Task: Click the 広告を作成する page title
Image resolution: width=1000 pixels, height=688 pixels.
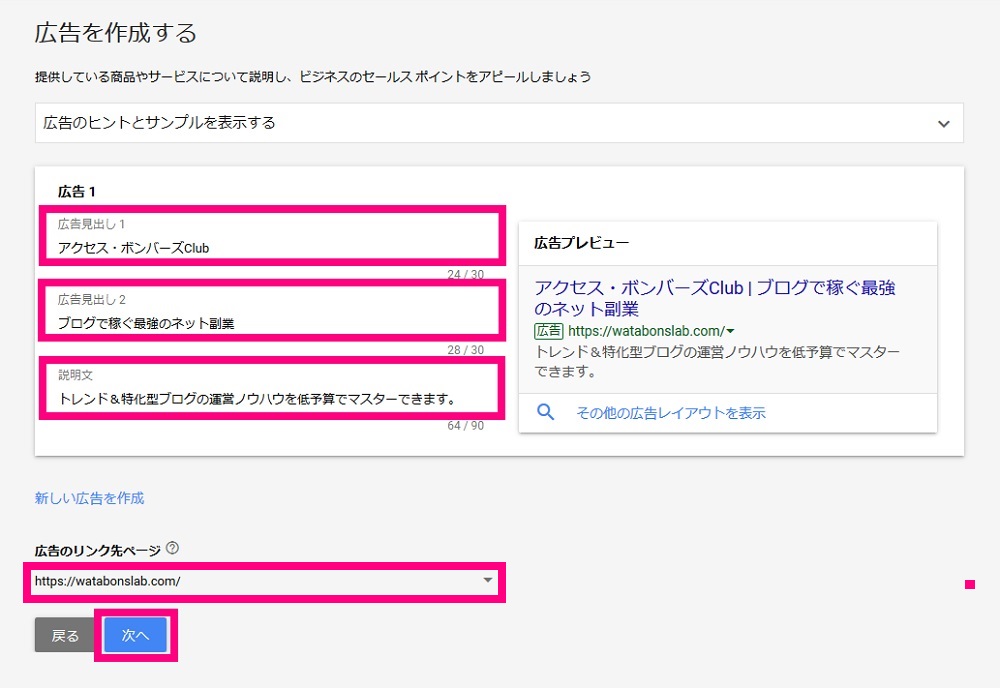Action: point(115,33)
